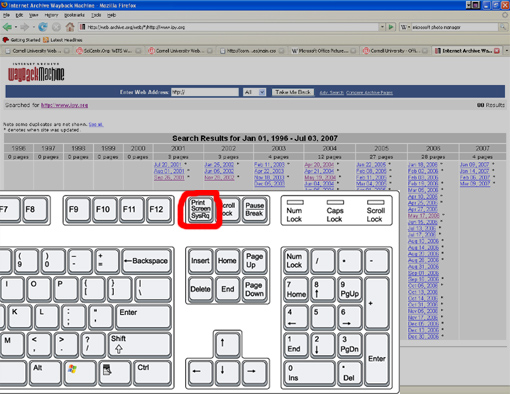510x394 pixels.
Task: Go to the Home page icon
Action: [x=70, y=27]
